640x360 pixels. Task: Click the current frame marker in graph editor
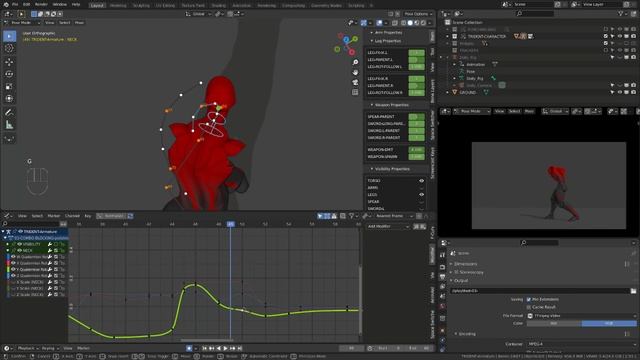click(231, 224)
